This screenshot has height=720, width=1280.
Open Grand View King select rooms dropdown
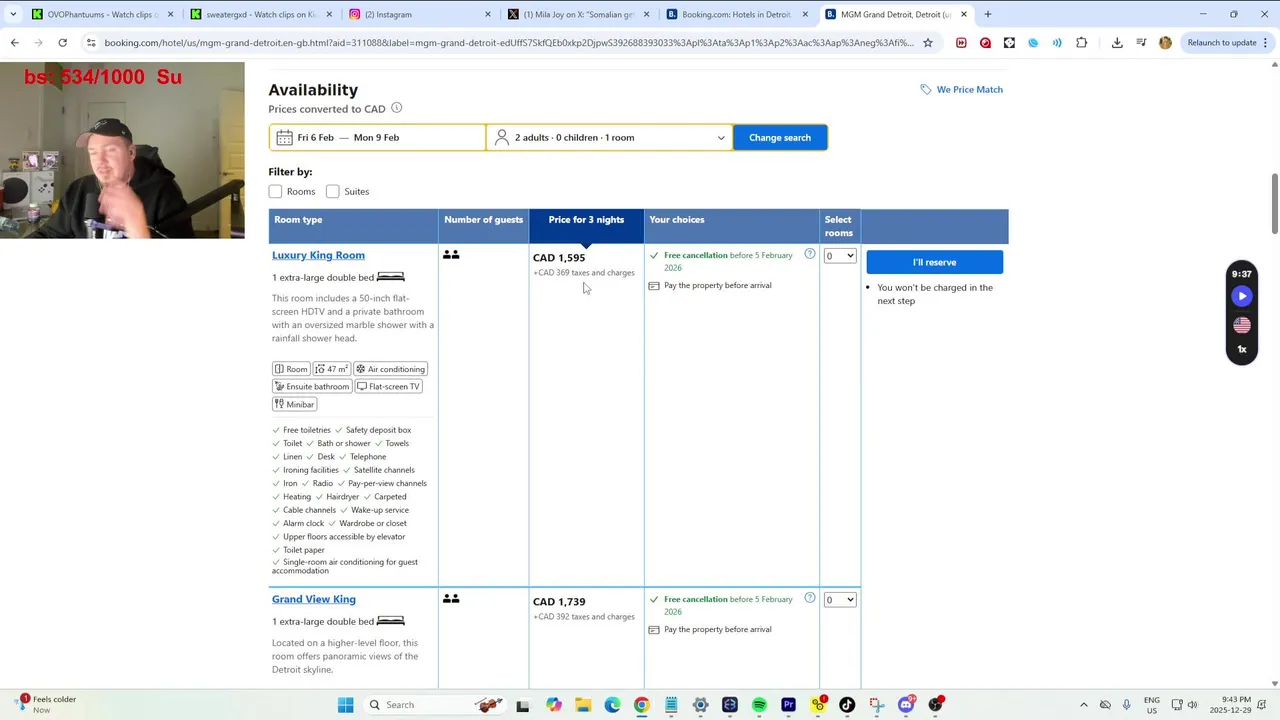click(x=840, y=600)
